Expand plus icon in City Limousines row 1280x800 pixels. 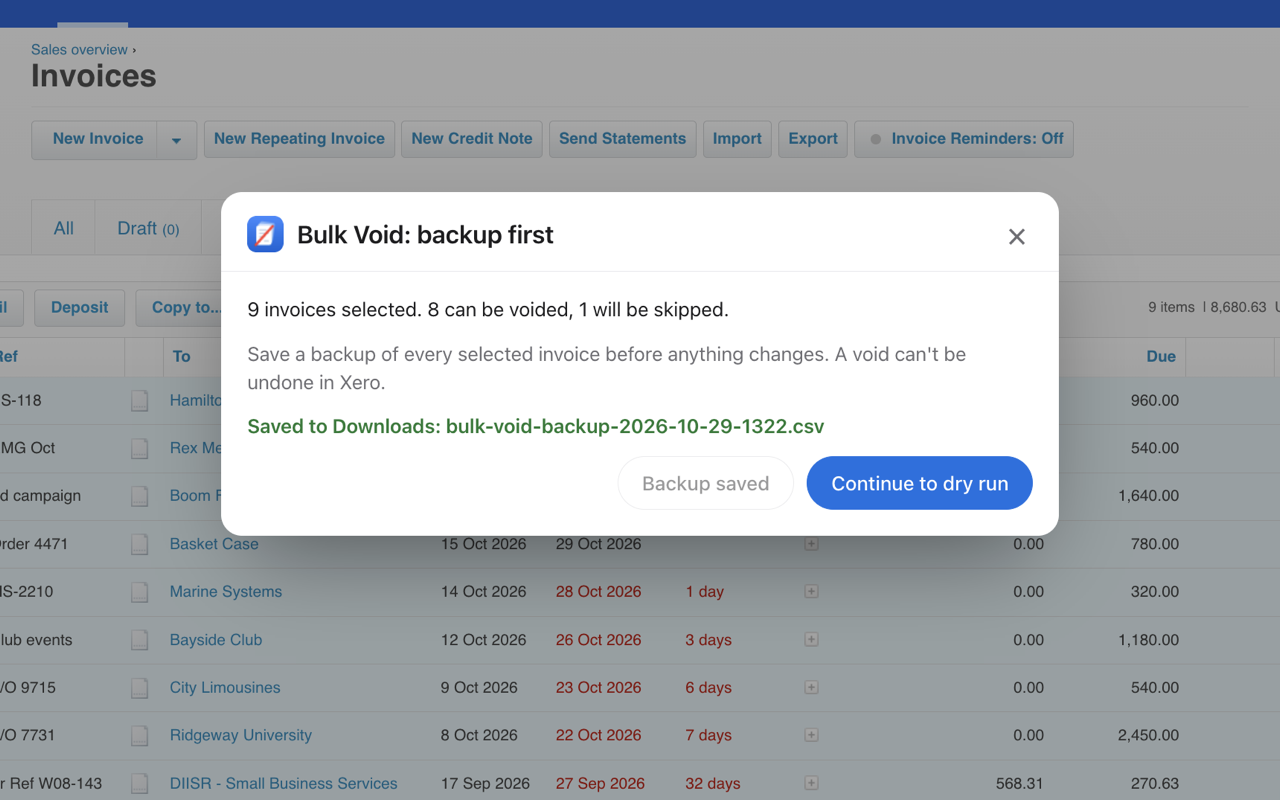point(811,688)
